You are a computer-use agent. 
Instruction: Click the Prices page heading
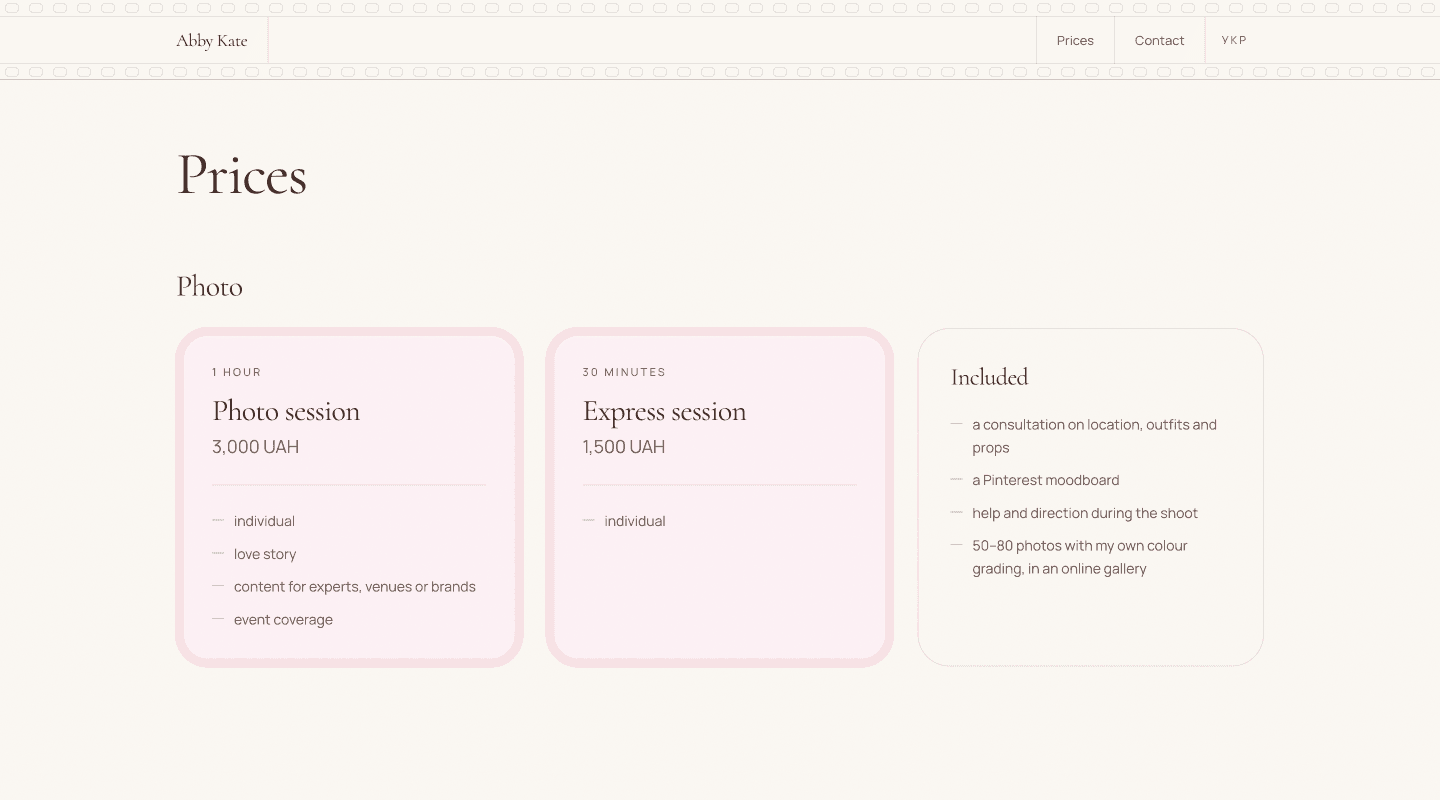point(241,175)
